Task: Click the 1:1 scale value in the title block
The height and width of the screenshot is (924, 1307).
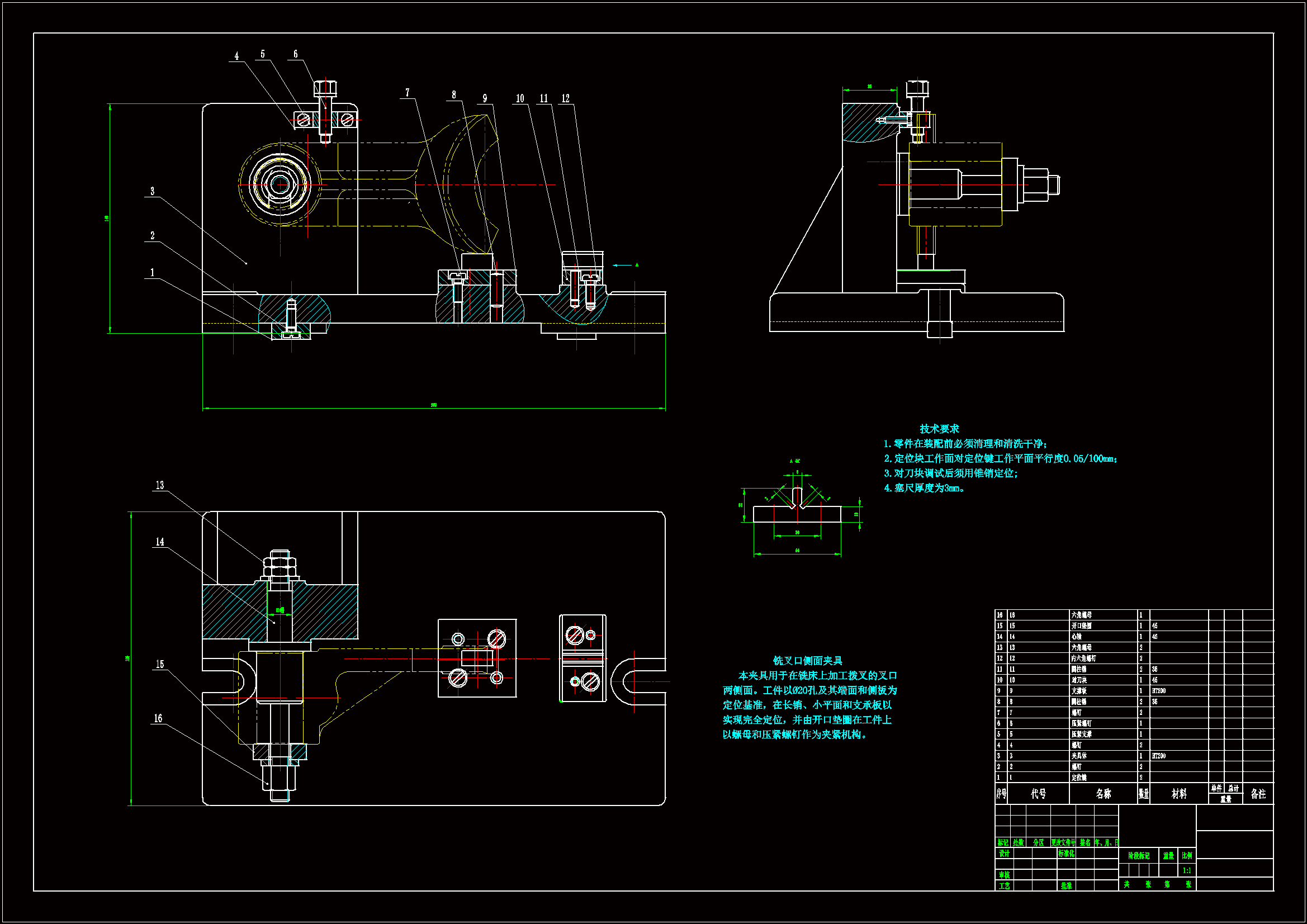Action: (1186, 870)
